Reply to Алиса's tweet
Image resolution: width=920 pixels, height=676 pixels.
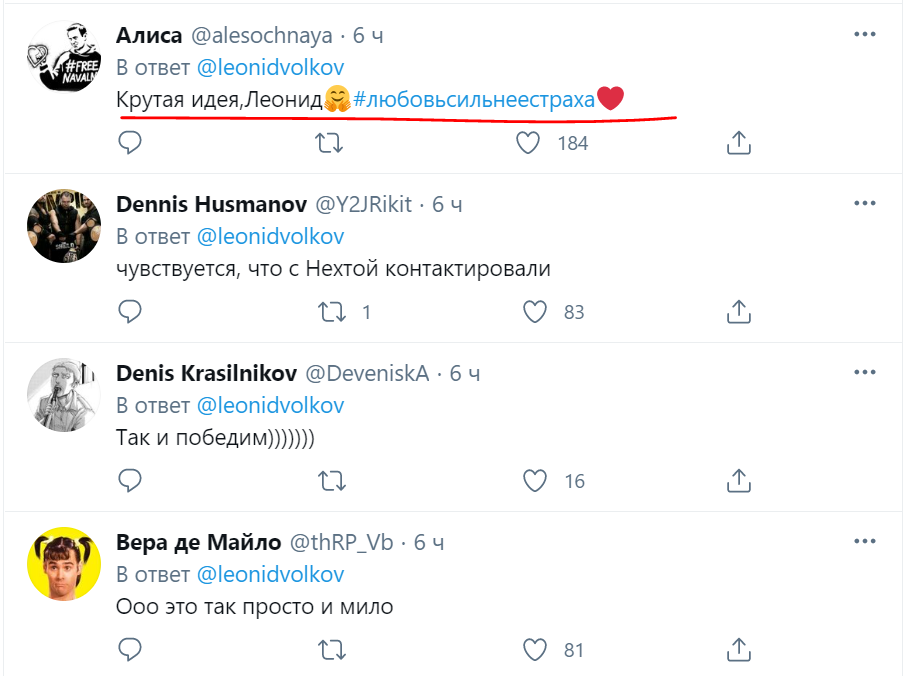click(x=130, y=143)
